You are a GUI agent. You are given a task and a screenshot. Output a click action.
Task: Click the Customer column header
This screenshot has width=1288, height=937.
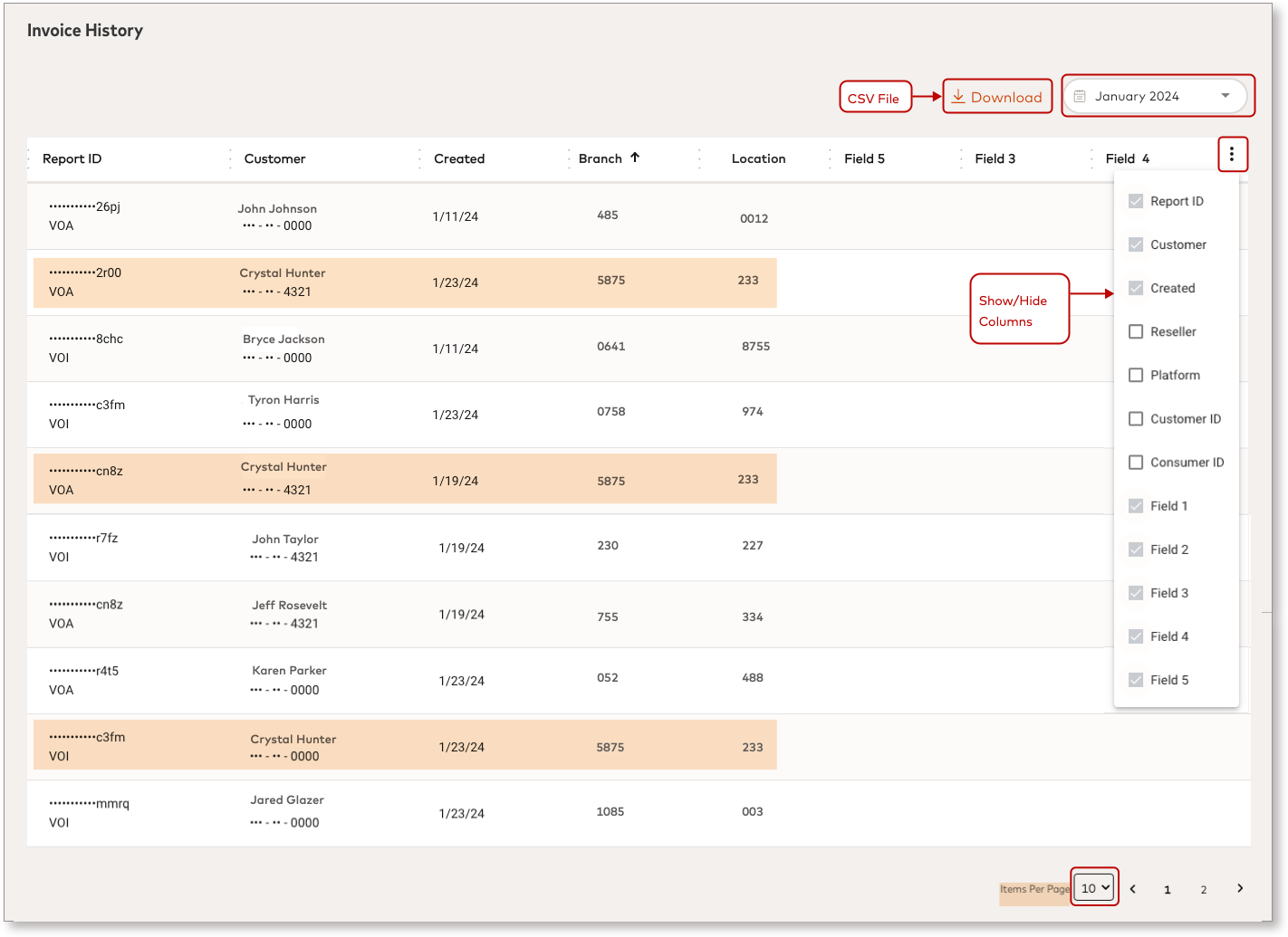(x=274, y=158)
